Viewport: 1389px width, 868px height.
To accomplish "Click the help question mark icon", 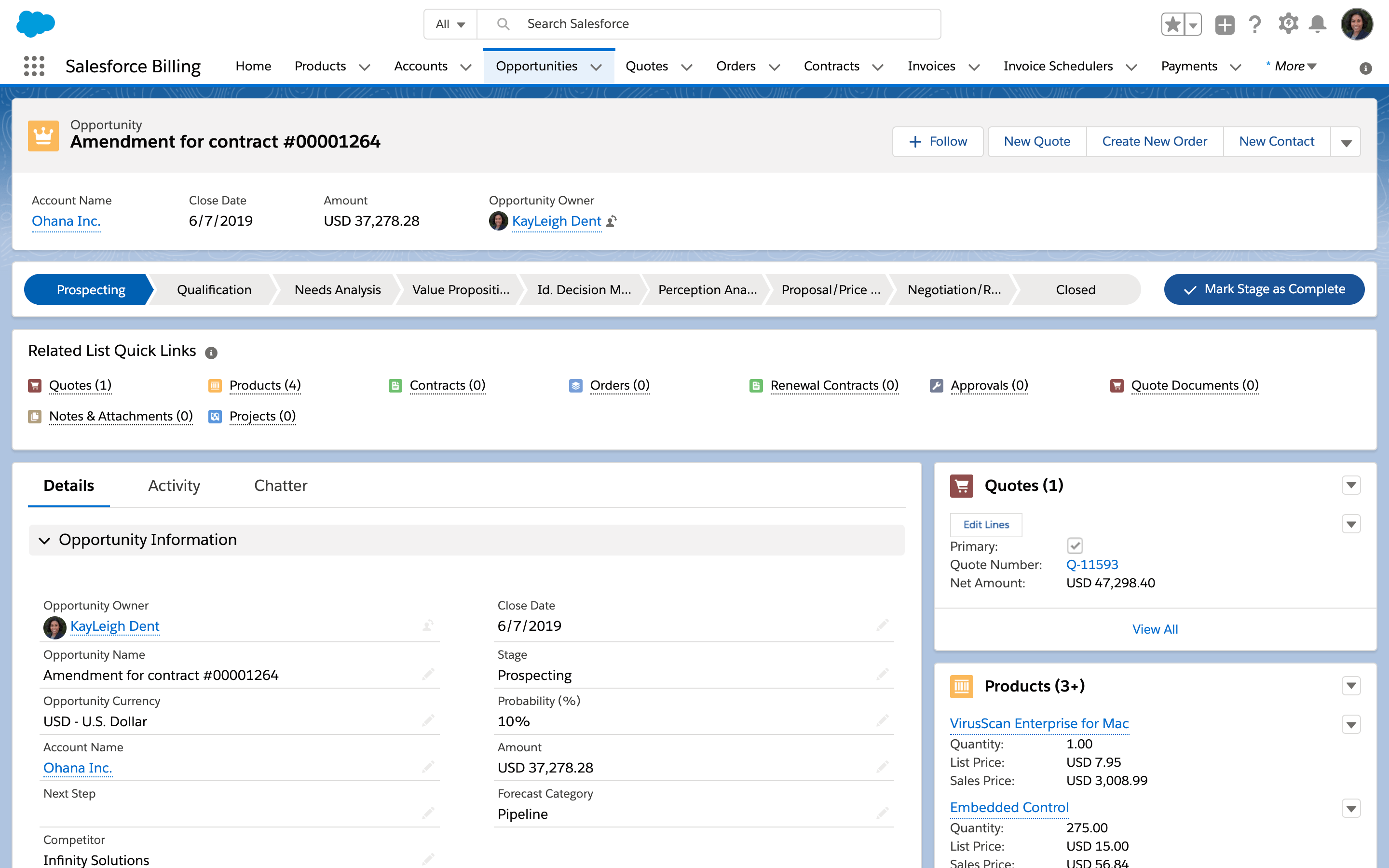I will [1255, 24].
